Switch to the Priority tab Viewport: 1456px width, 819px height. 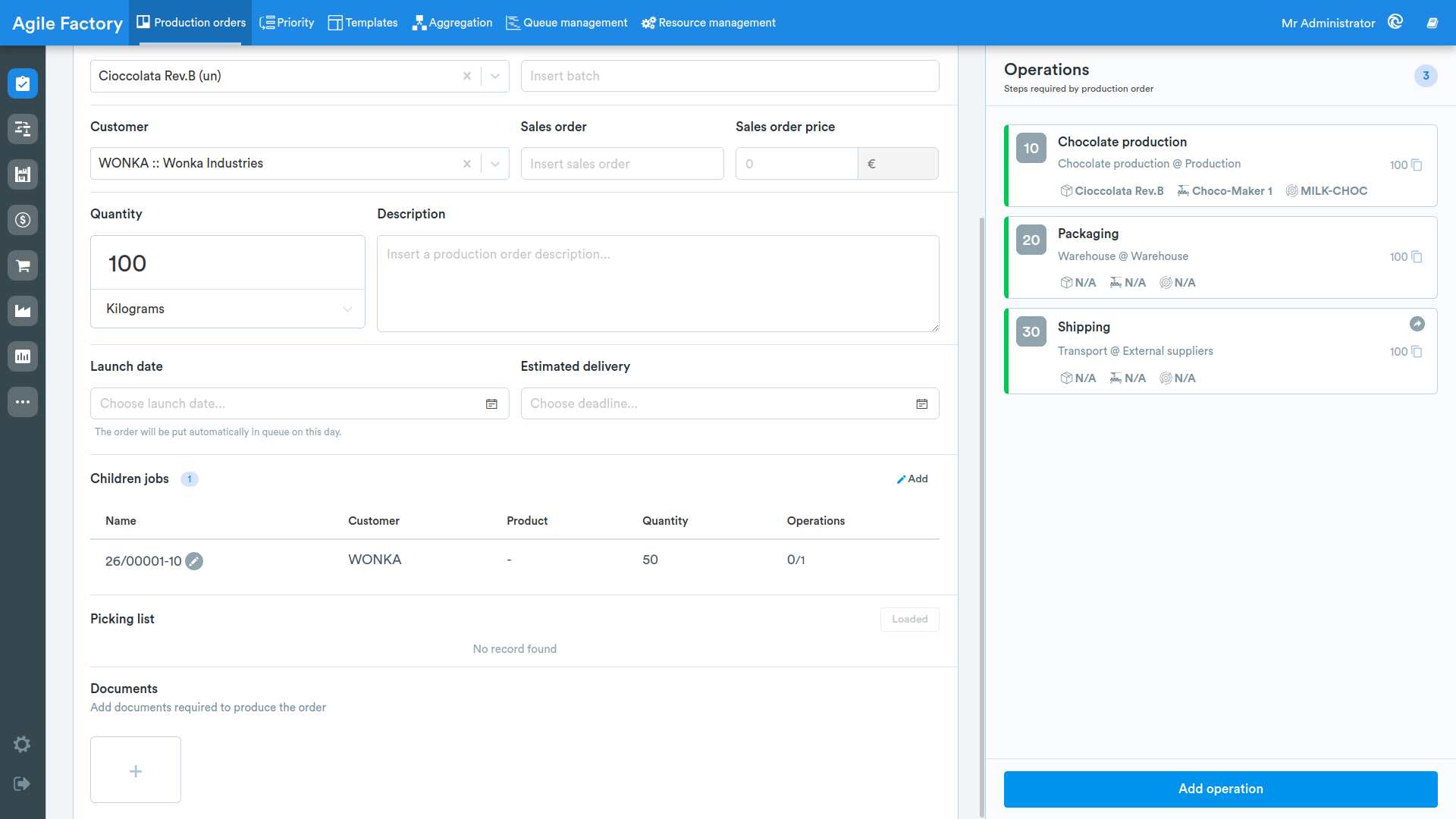point(287,23)
